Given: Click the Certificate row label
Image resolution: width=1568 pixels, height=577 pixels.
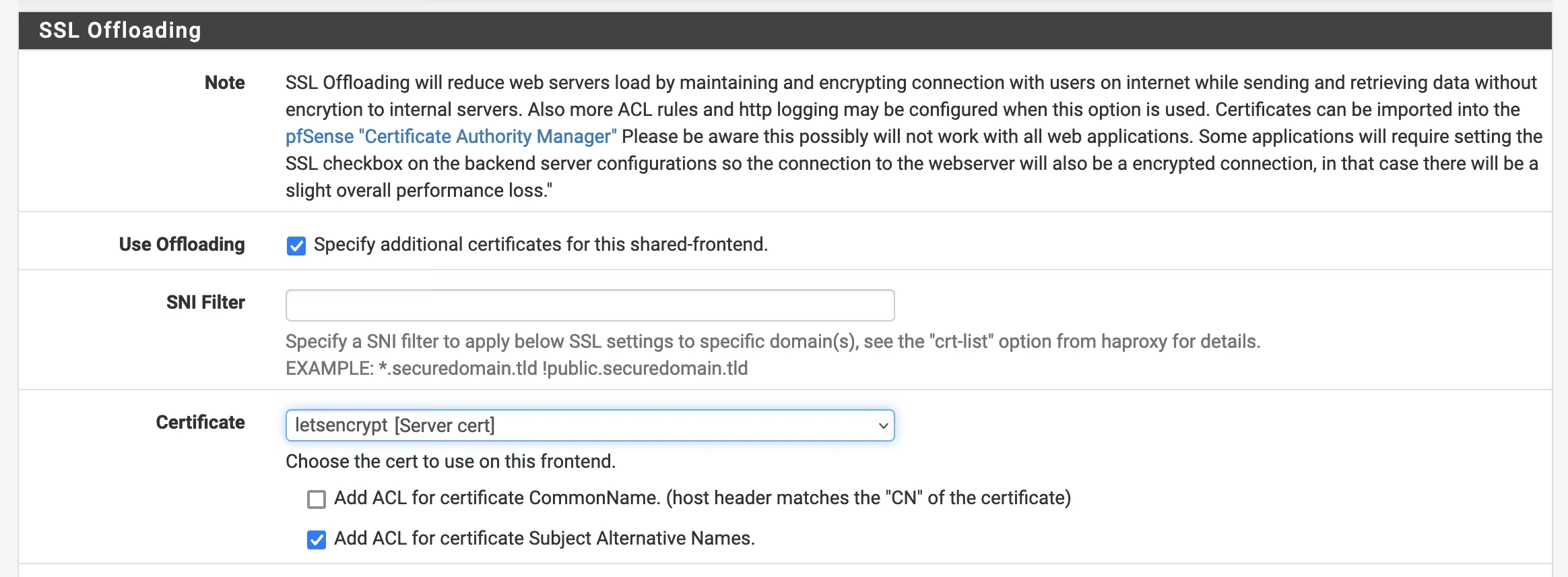Looking at the screenshot, I should (200, 423).
